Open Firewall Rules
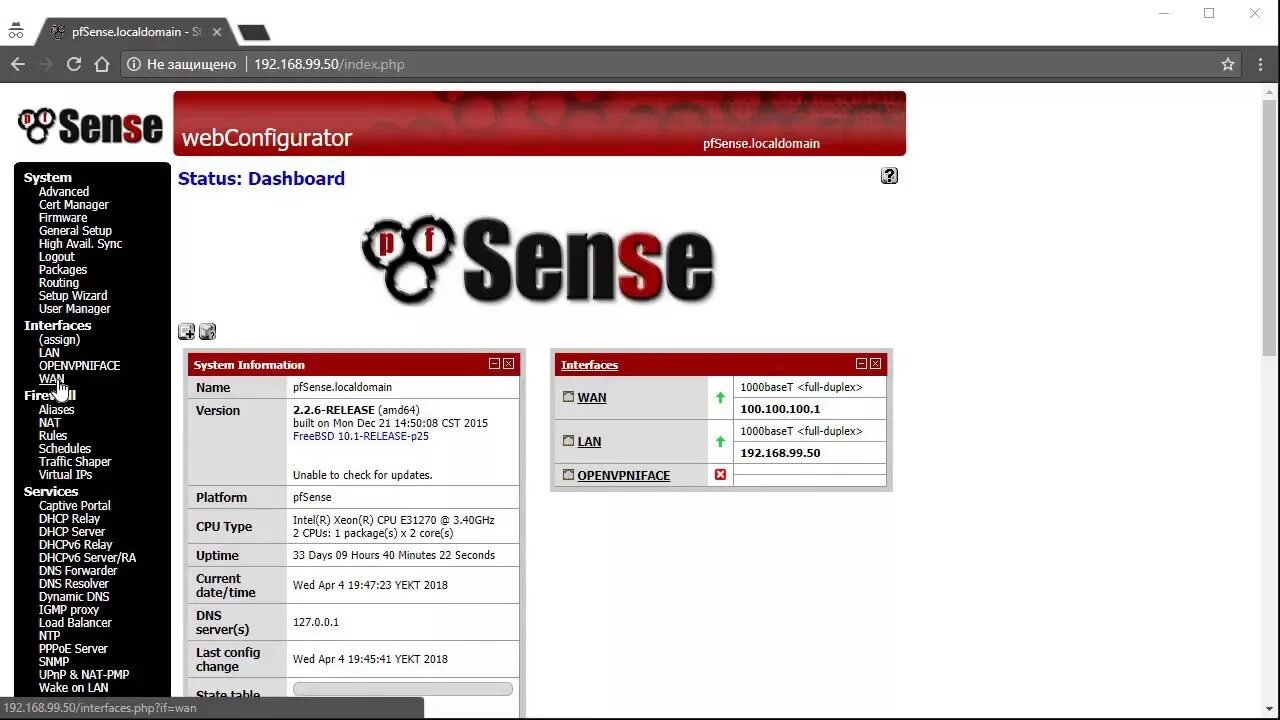The width and height of the screenshot is (1280, 720). (53, 436)
